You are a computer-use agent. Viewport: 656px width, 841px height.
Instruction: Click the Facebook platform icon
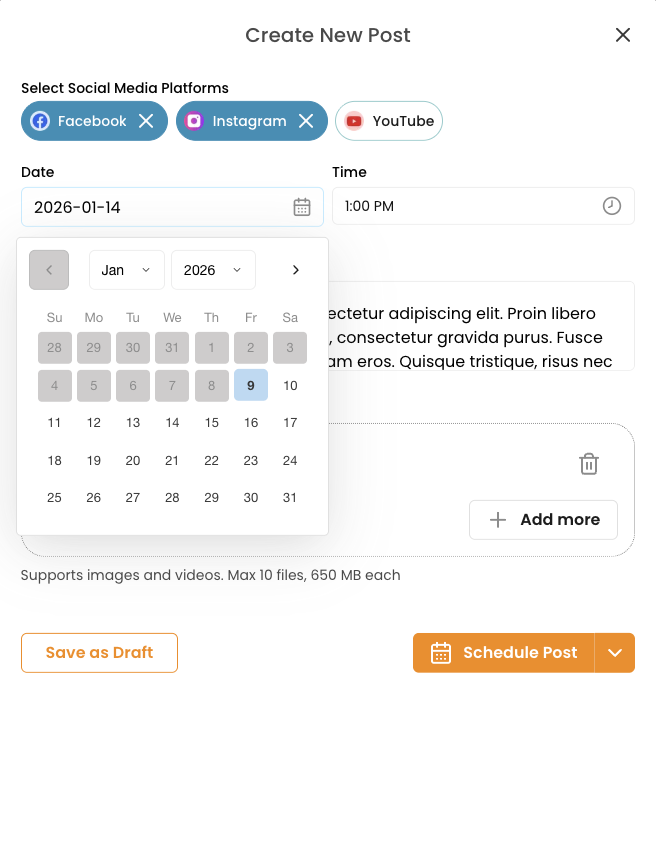click(39, 120)
